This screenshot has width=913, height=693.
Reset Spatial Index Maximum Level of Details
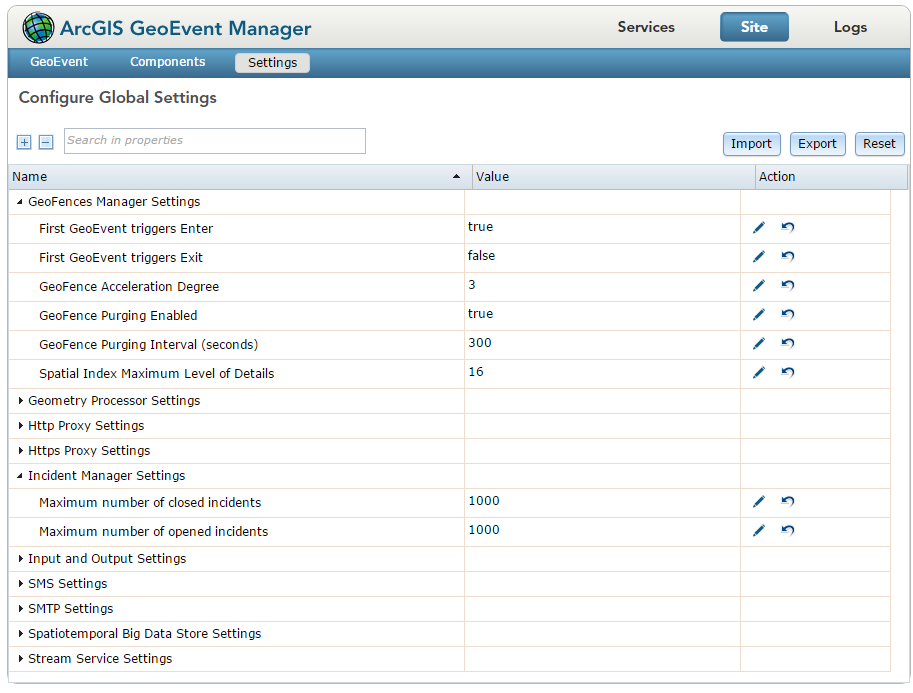click(788, 373)
